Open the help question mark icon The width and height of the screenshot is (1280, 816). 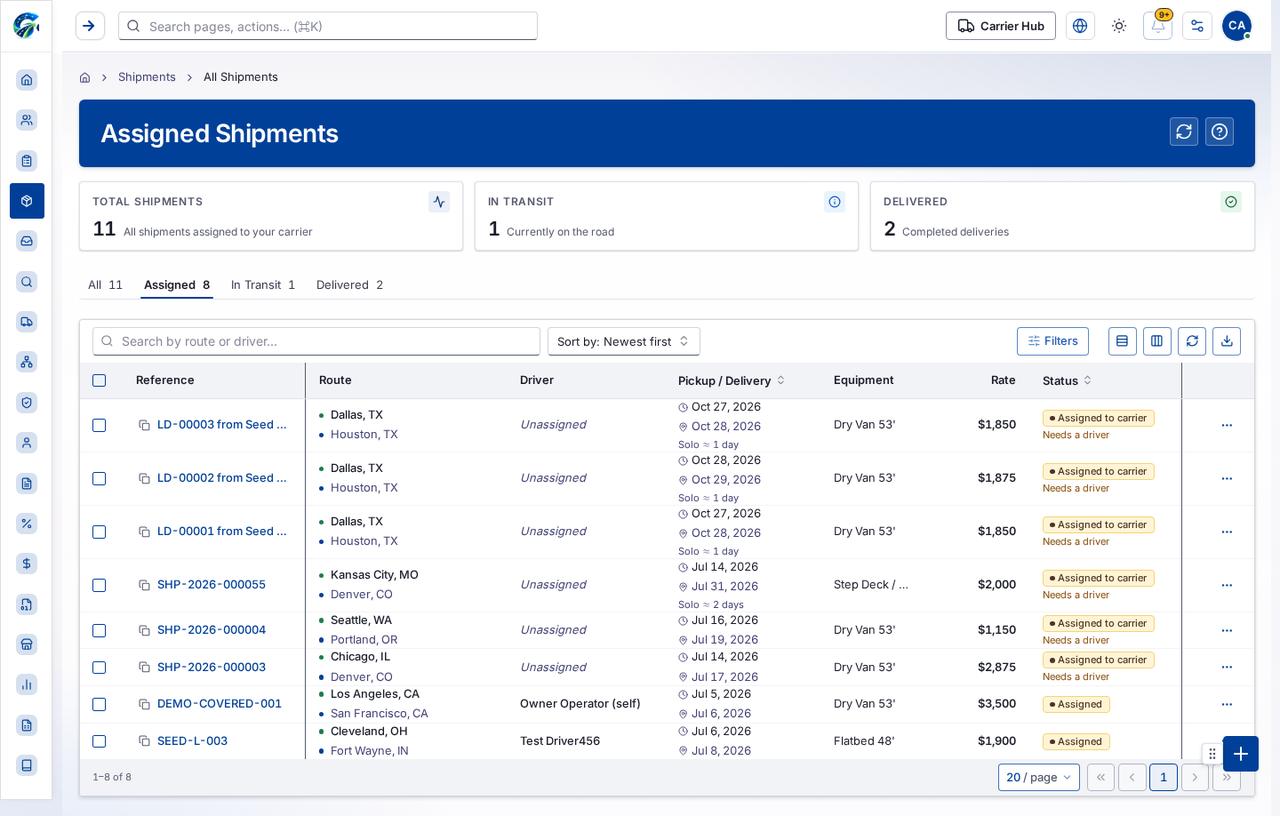pos(1219,132)
